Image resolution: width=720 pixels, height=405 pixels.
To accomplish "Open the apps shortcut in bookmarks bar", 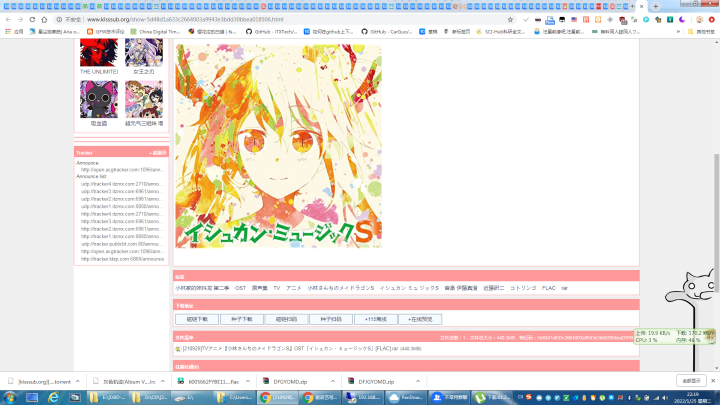I will pos(14,32).
